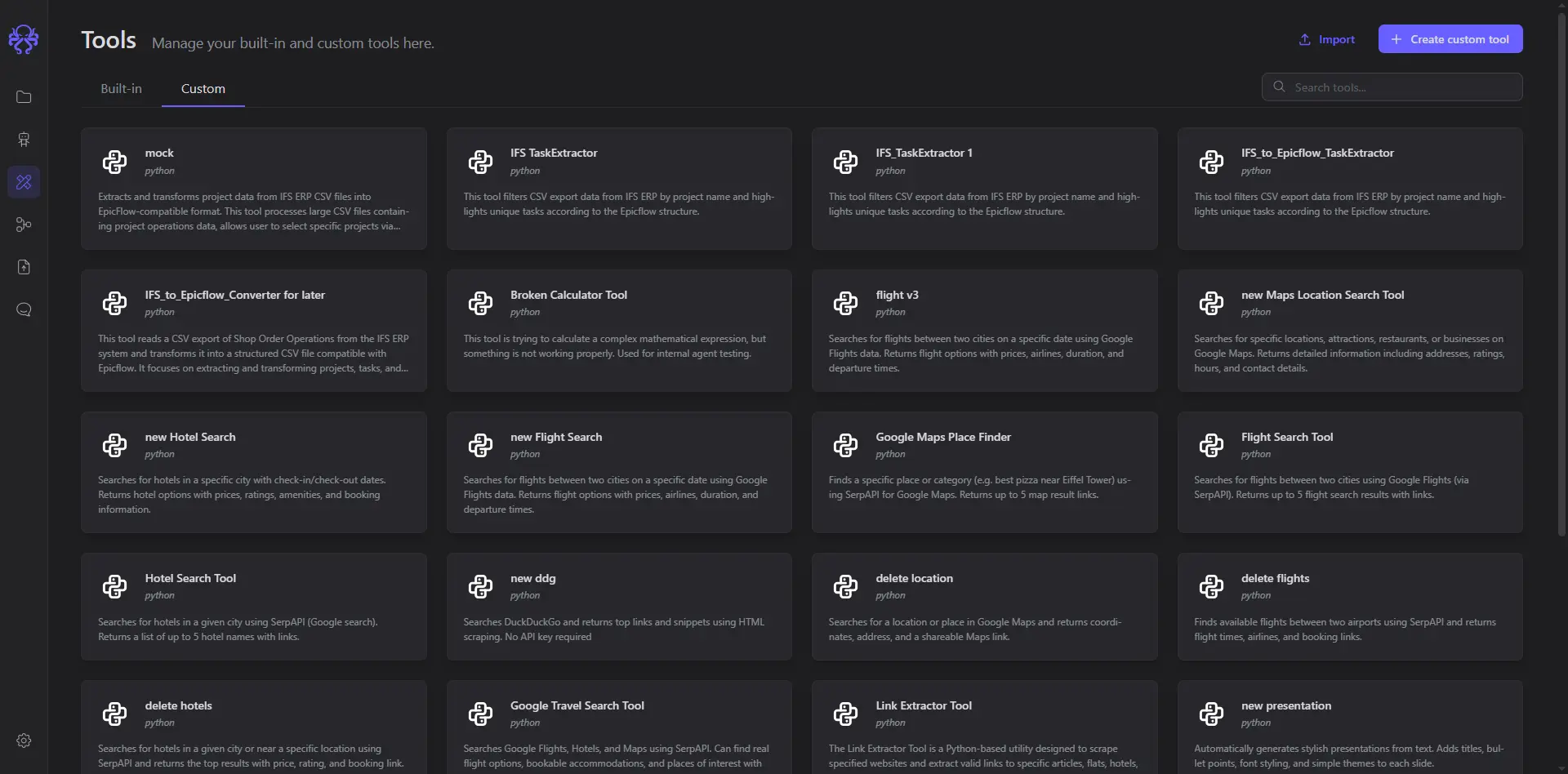1568x774 pixels.
Task: Click the vertical page scrollbar
Action: [x=1561, y=269]
